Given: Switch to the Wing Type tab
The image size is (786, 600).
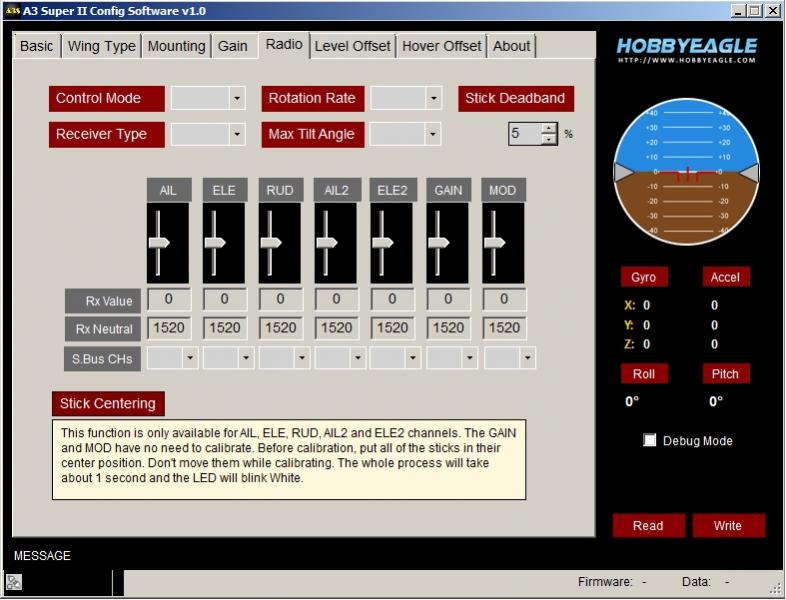Looking at the screenshot, I should 101,46.
